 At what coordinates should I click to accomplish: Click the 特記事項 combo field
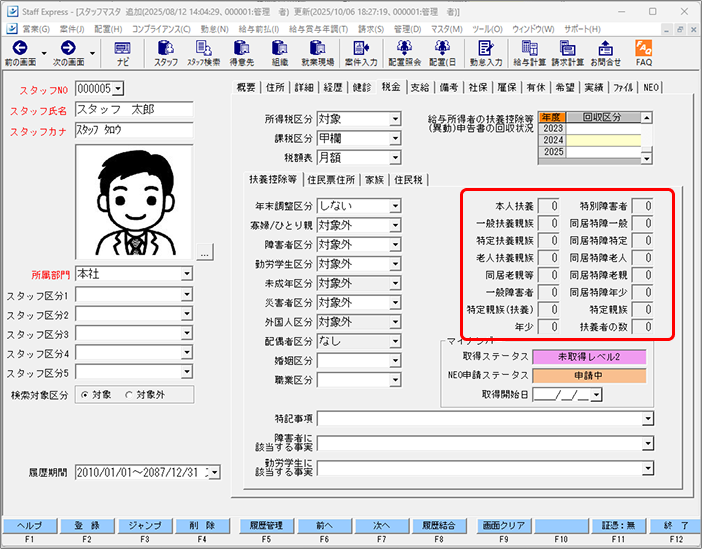[485, 419]
